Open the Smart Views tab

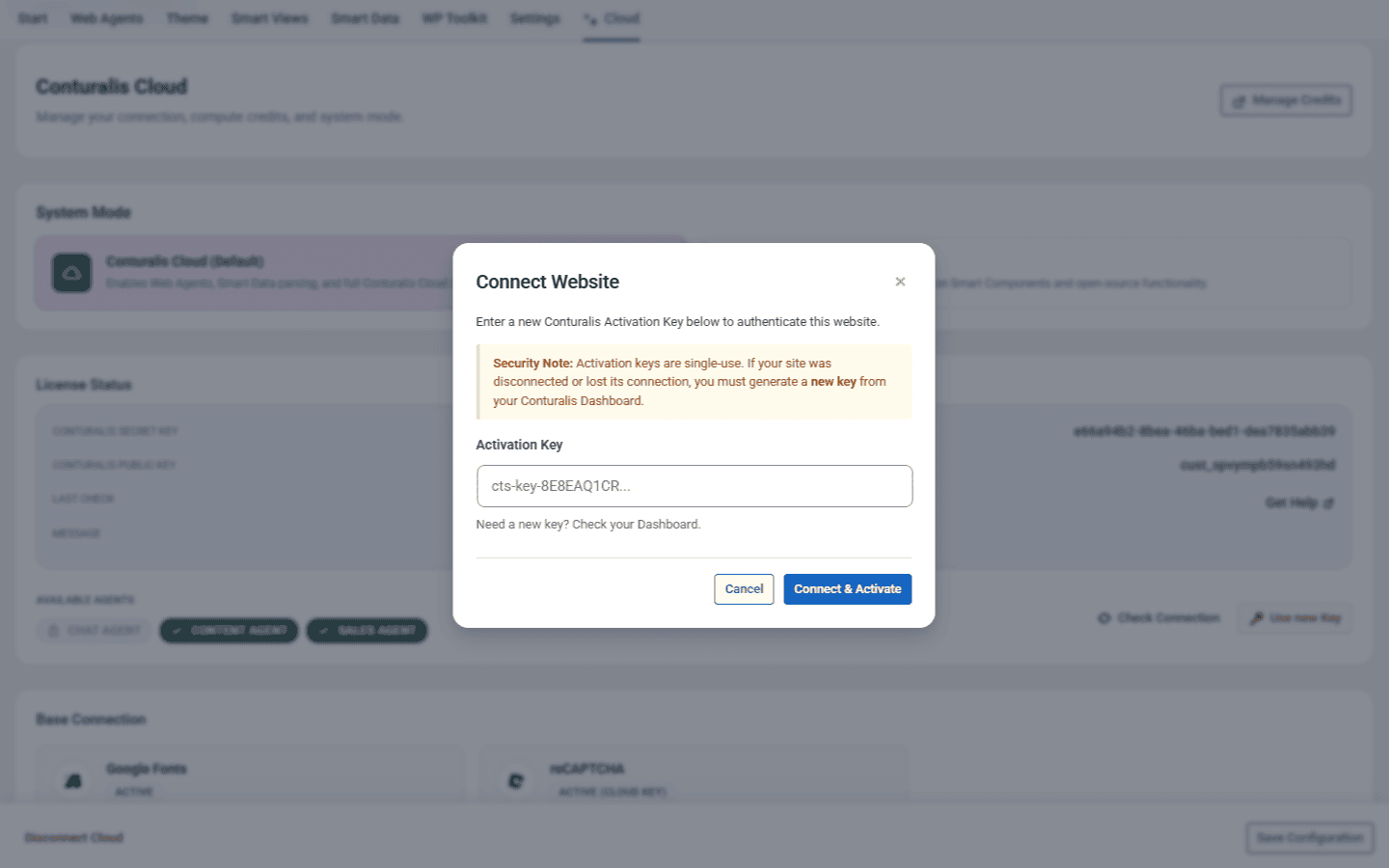click(270, 18)
